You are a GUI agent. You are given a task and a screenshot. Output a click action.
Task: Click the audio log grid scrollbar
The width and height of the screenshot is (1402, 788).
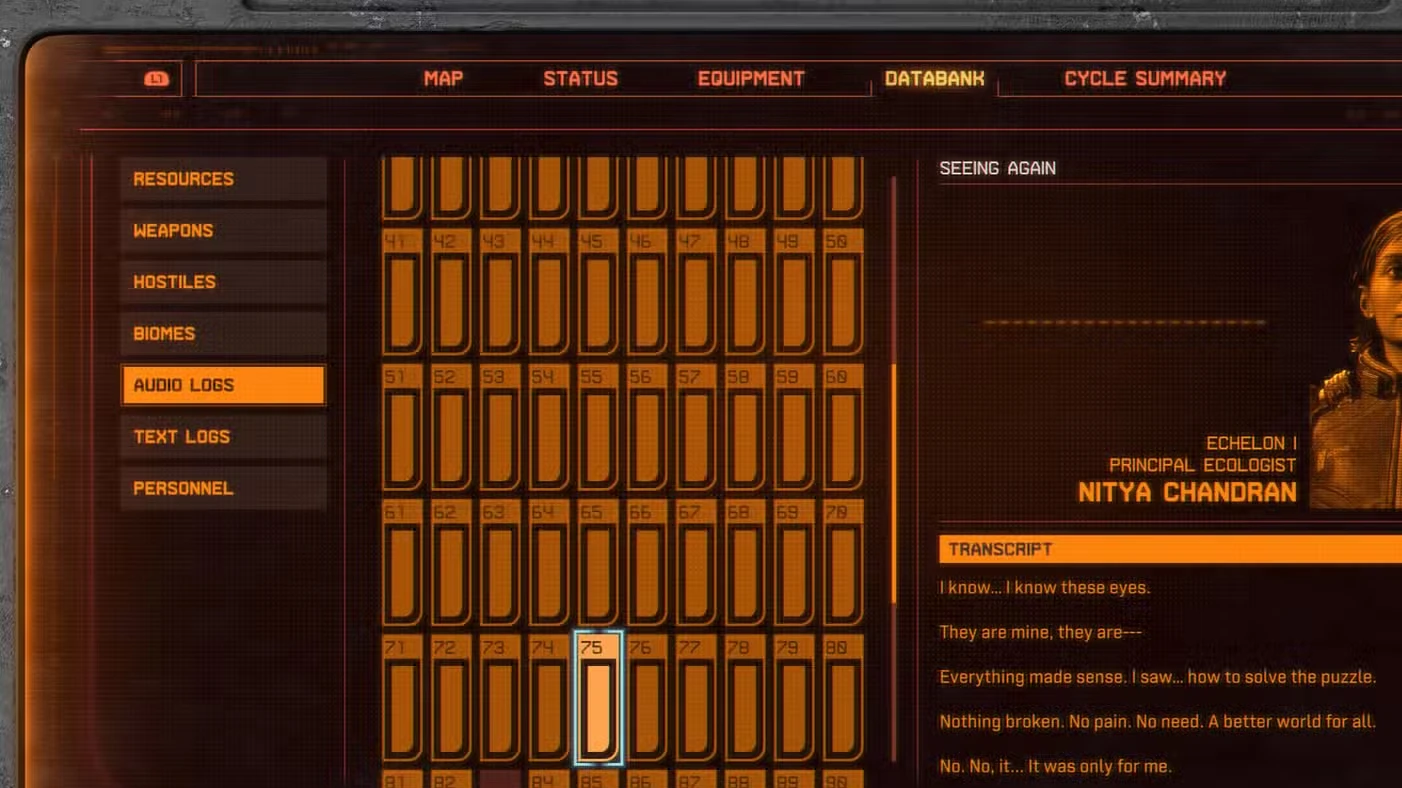point(894,483)
